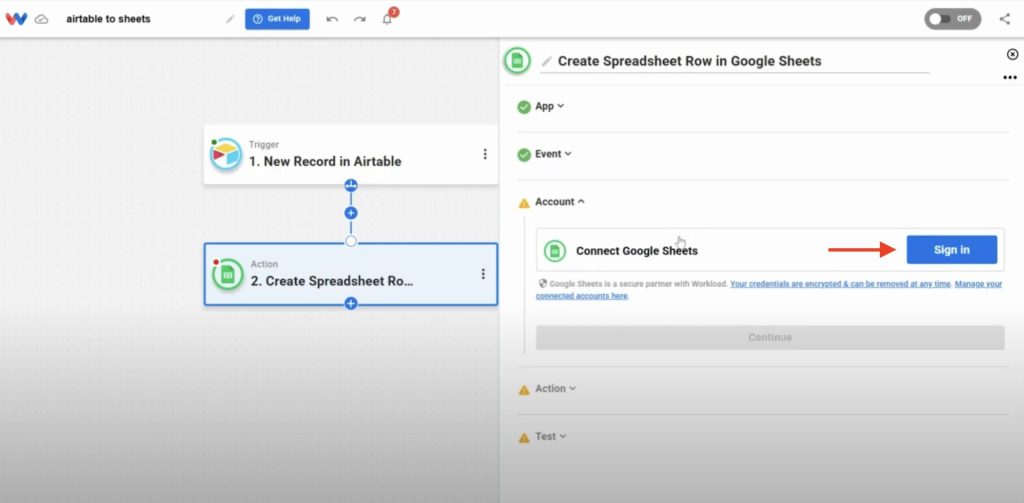Expand the Event section
Screen dimensions: 1024x503
coord(553,154)
